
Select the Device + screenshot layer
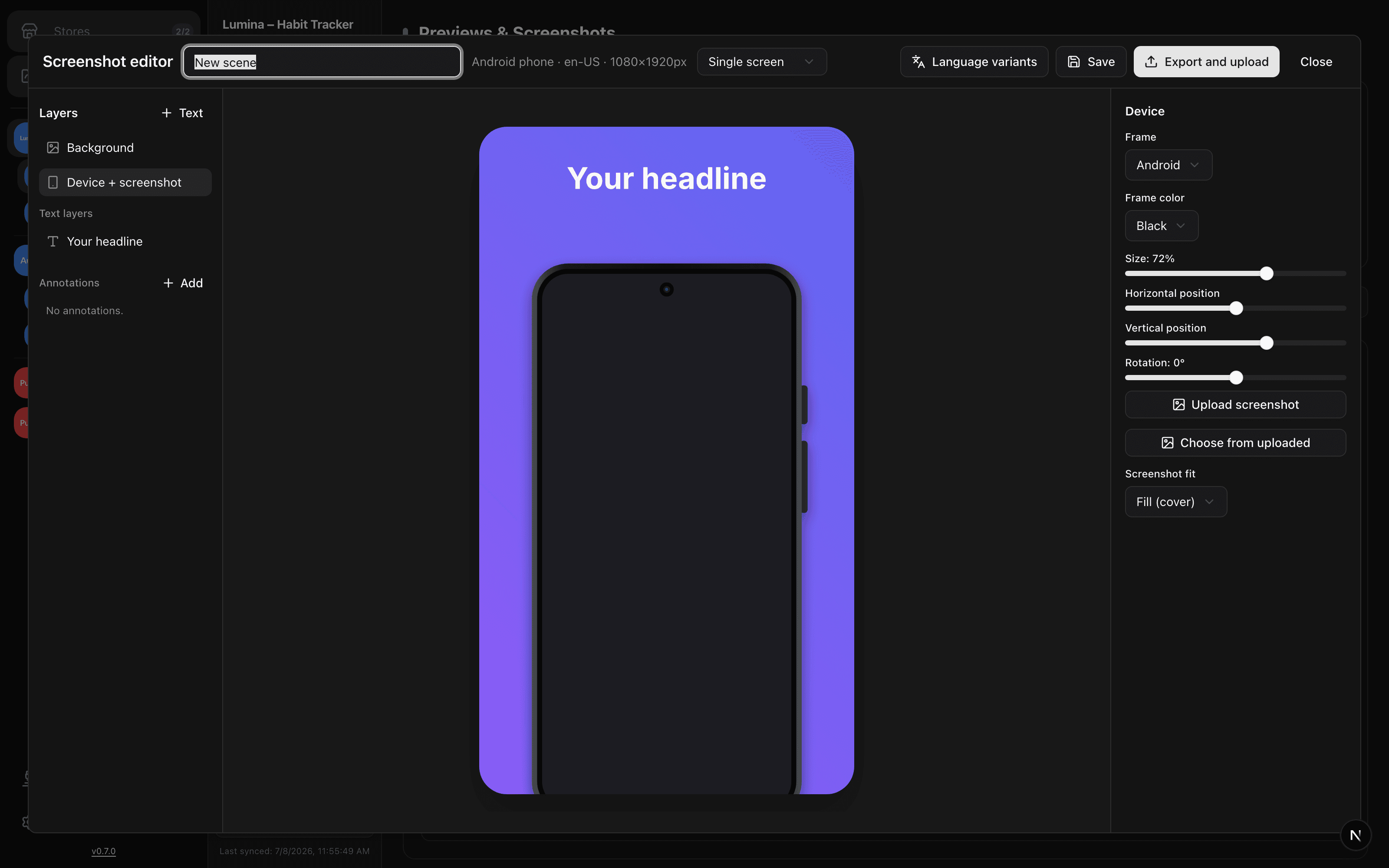[125, 183]
